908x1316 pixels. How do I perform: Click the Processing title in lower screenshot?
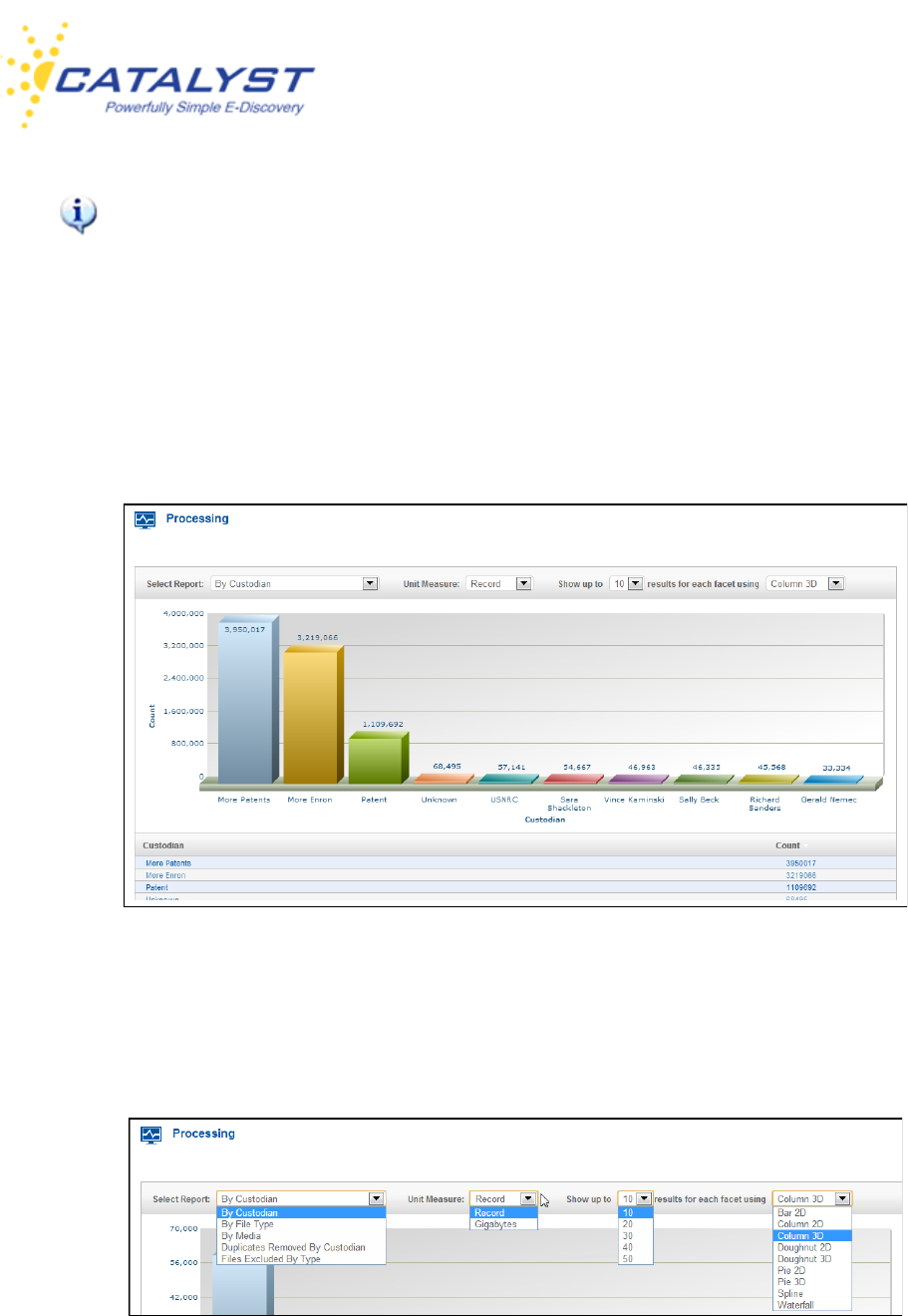pyautogui.click(x=204, y=1134)
